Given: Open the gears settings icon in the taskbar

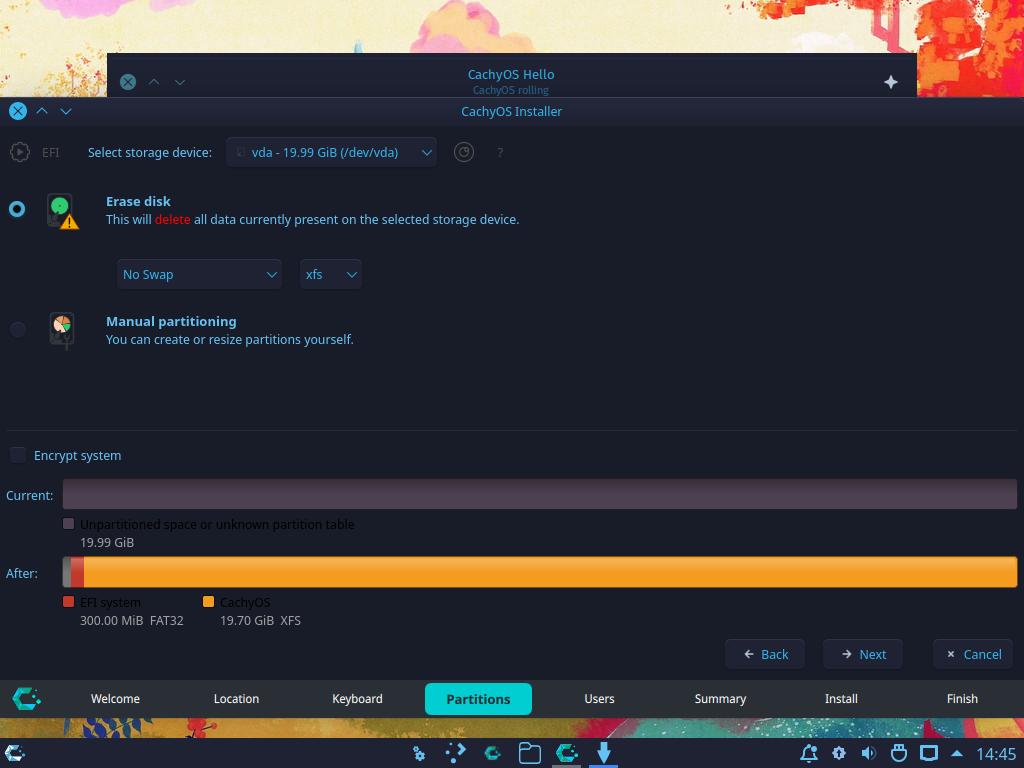Looking at the screenshot, I should coord(419,754).
